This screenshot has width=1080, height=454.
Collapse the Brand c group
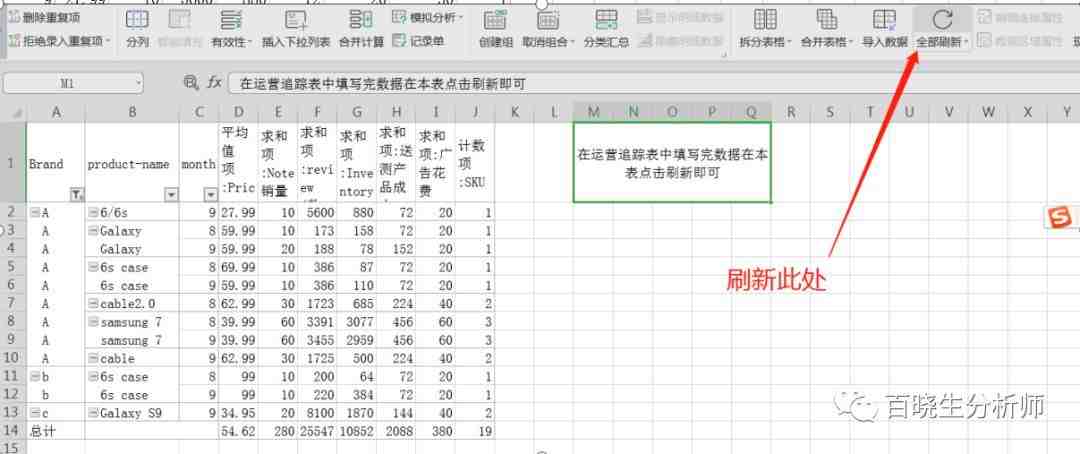click(34, 413)
